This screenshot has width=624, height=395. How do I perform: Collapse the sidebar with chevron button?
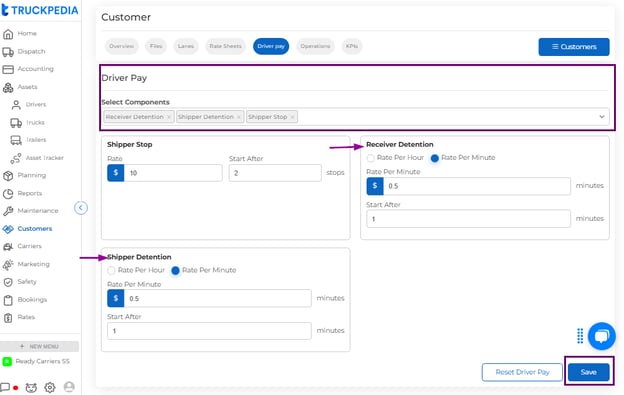(x=81, y=208)
